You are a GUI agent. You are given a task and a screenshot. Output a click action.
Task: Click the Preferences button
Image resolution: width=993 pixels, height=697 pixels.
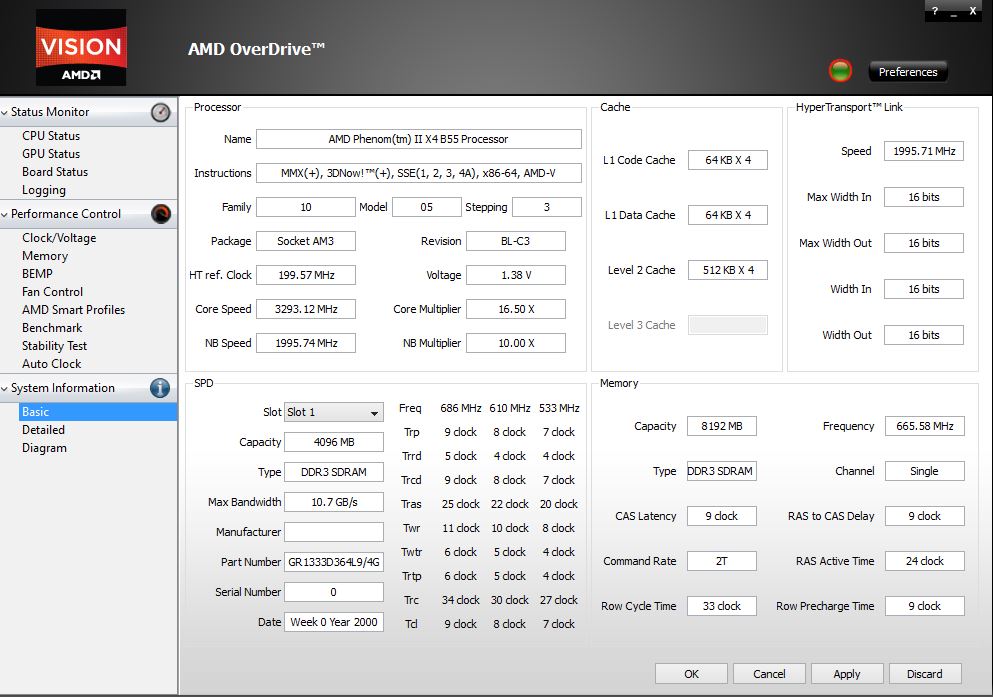pos(908,72)
